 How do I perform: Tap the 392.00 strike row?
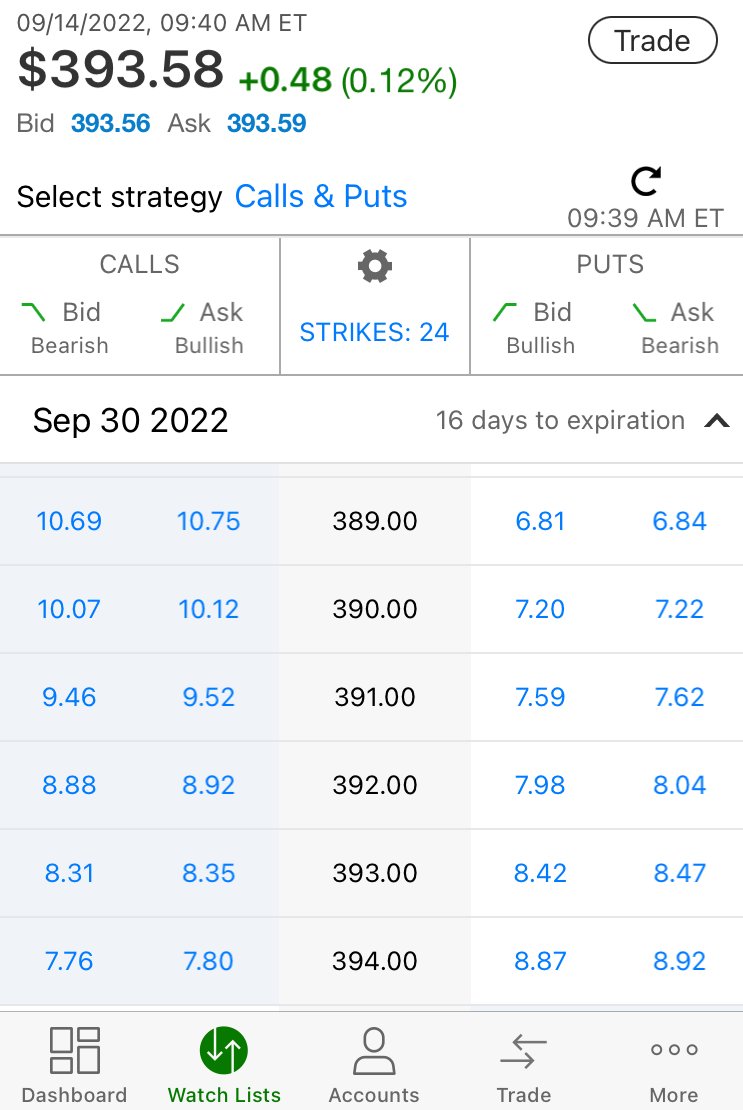(374, 785)
